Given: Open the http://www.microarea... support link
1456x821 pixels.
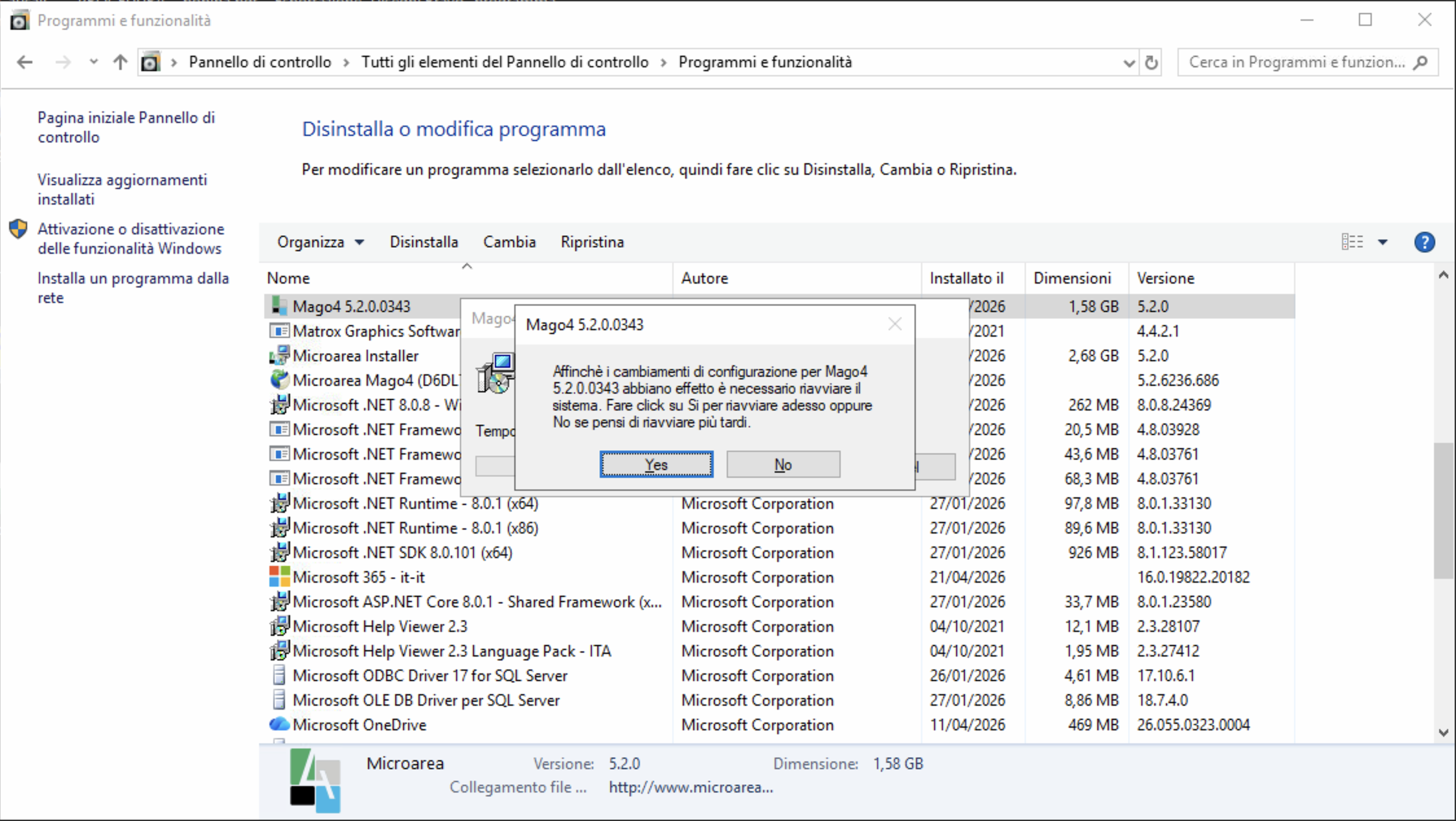Looking at the screenshot, I should pos(690,787).
